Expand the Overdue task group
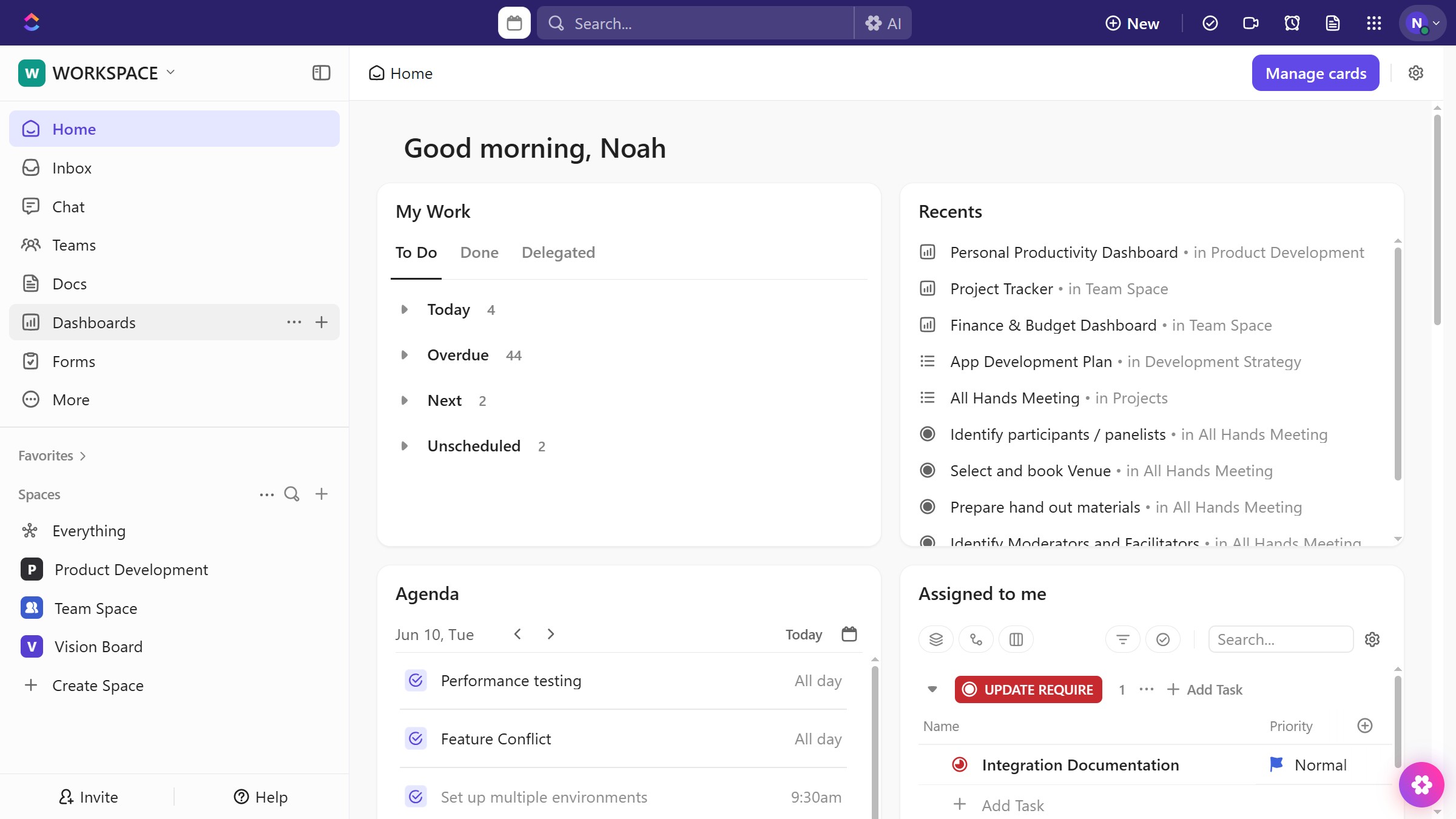The image size is (1456, 819). click(405, 355)
